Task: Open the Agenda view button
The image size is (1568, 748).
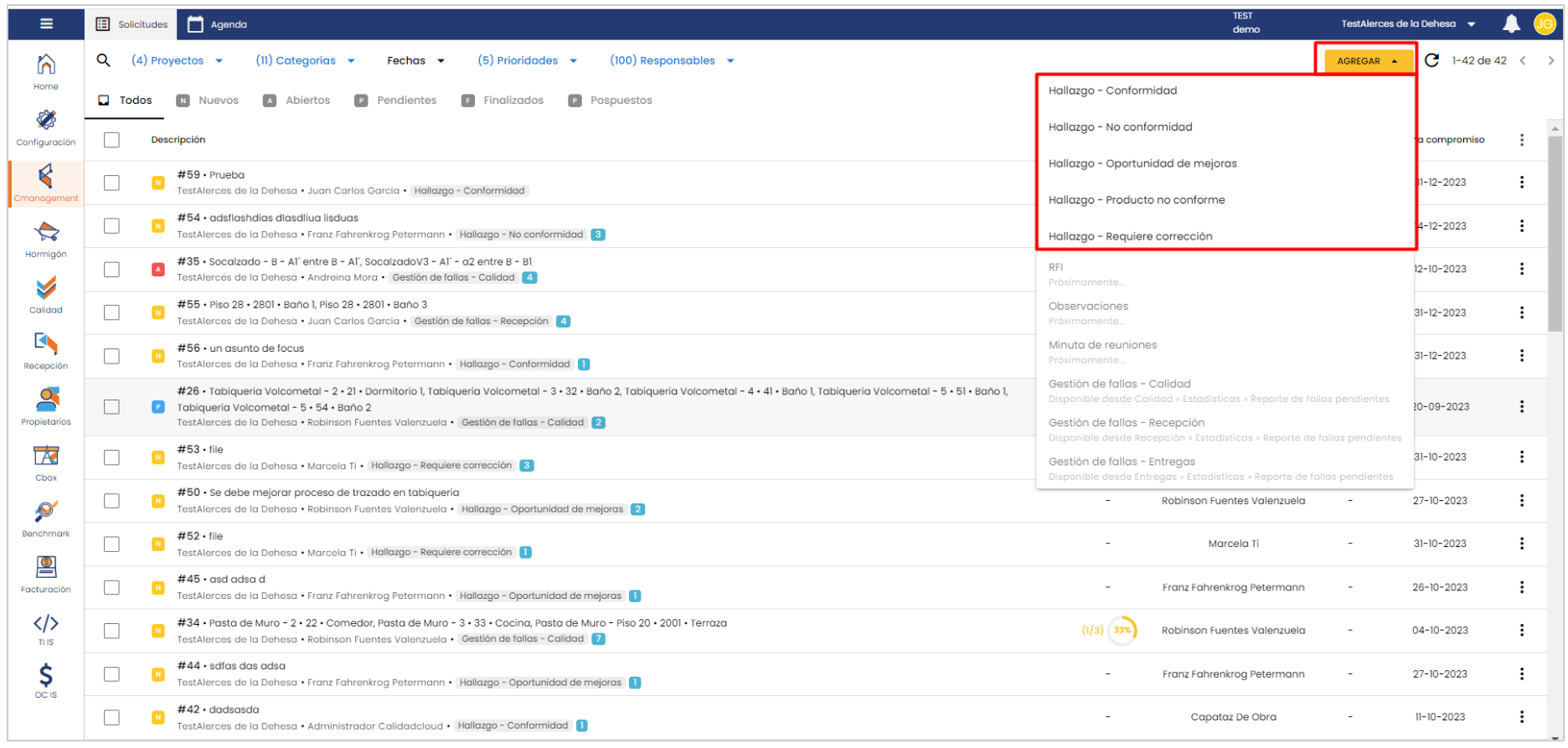Action: click(217, 24)
